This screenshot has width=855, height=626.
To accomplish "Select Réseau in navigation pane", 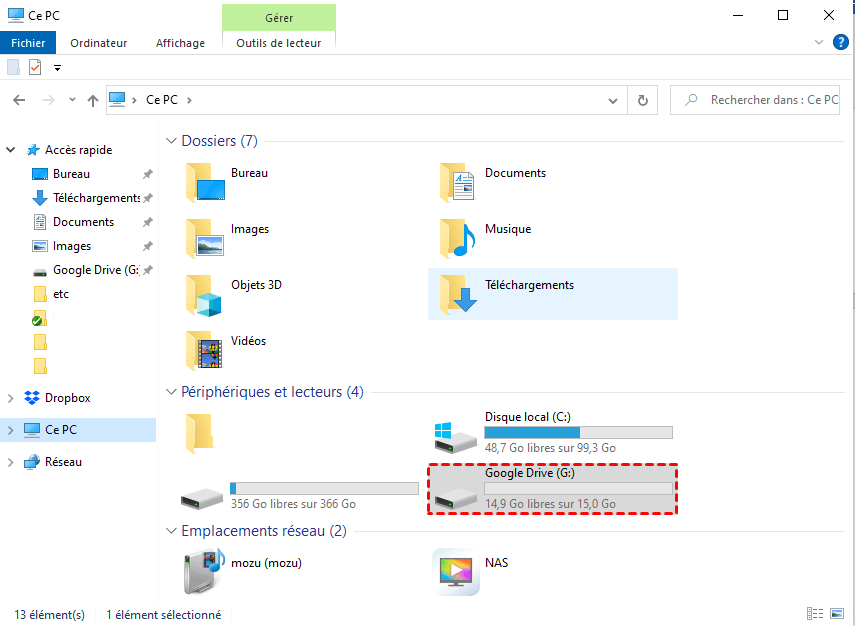I will (x=63, y=462).
